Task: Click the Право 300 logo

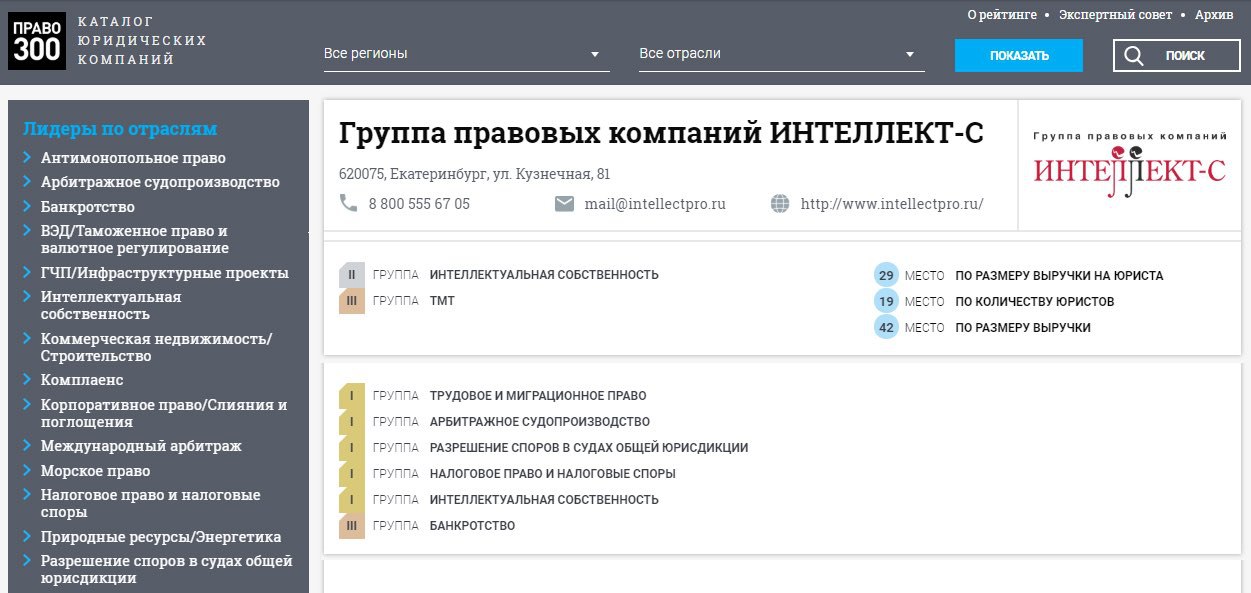Action: 37,41
